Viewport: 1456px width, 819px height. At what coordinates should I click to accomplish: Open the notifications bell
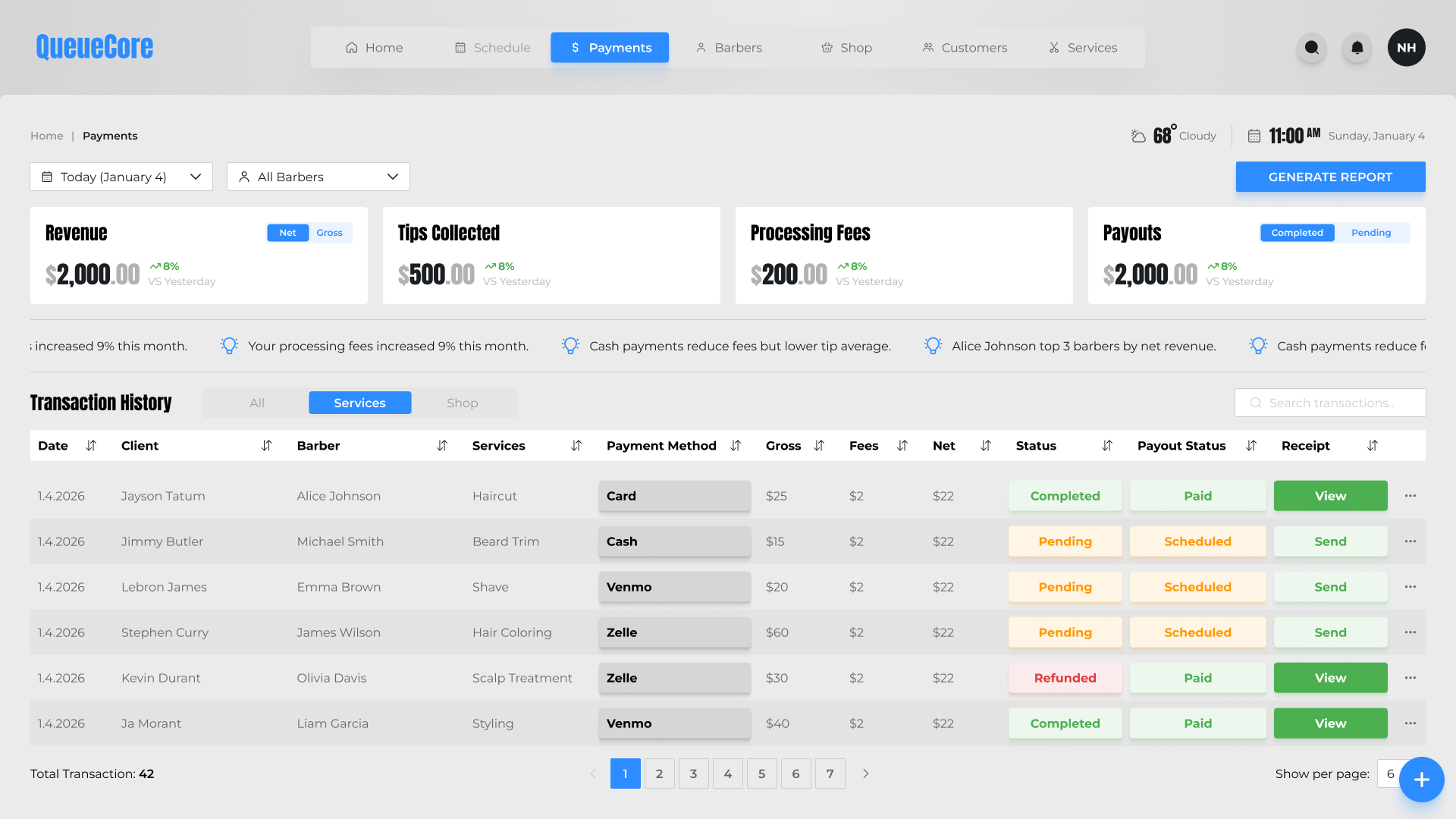click(1357, 48)
